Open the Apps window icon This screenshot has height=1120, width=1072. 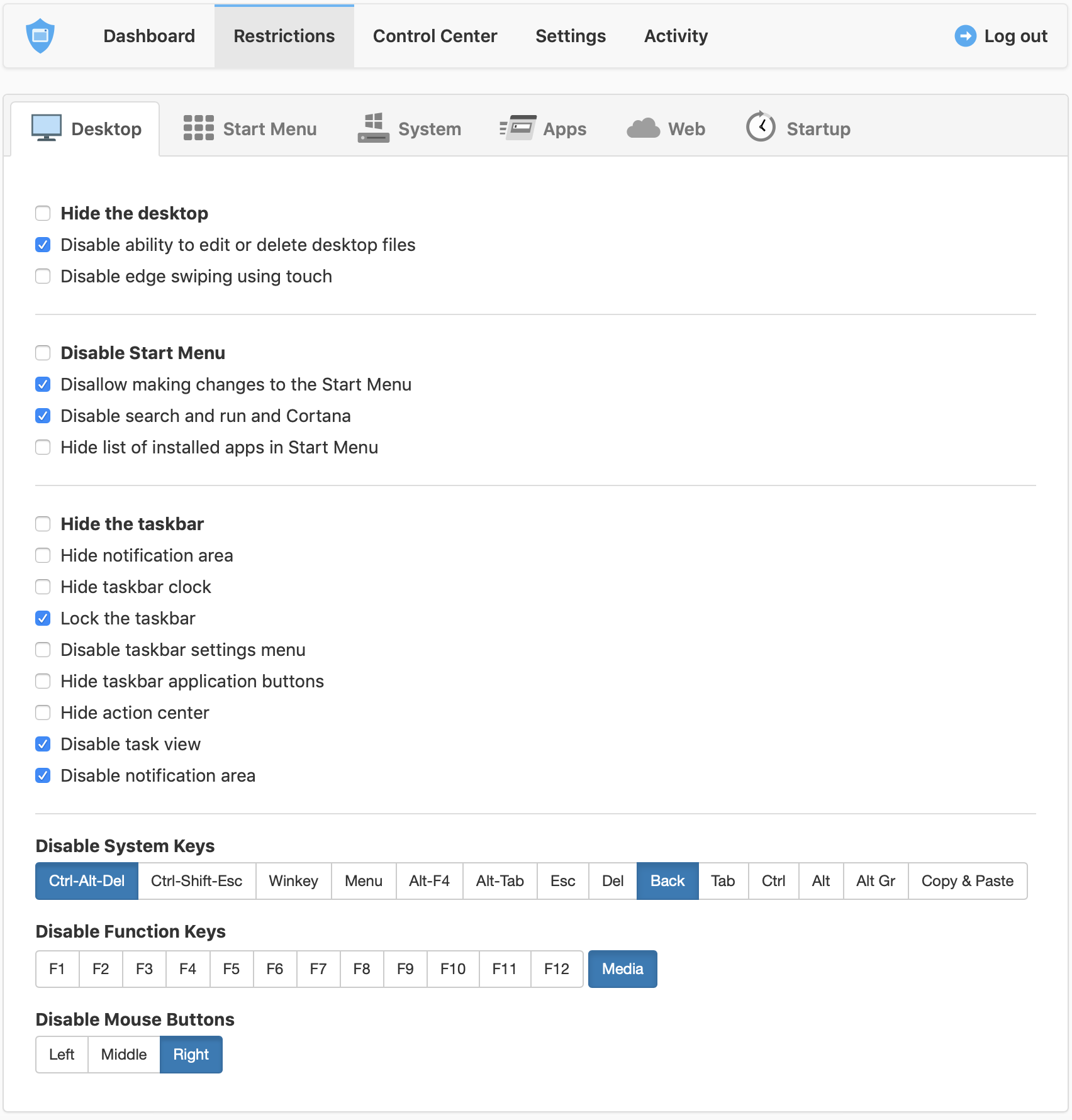point(518,128)
